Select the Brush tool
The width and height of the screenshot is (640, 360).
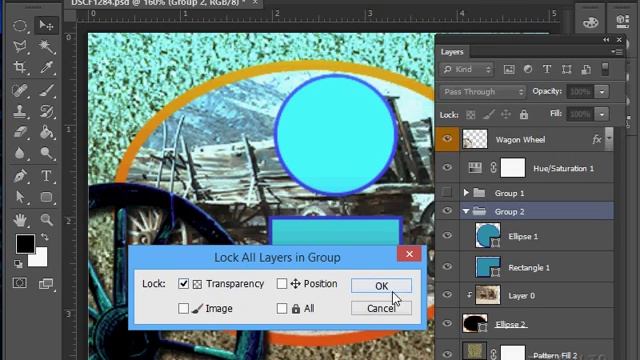click(x=46, y=90)
